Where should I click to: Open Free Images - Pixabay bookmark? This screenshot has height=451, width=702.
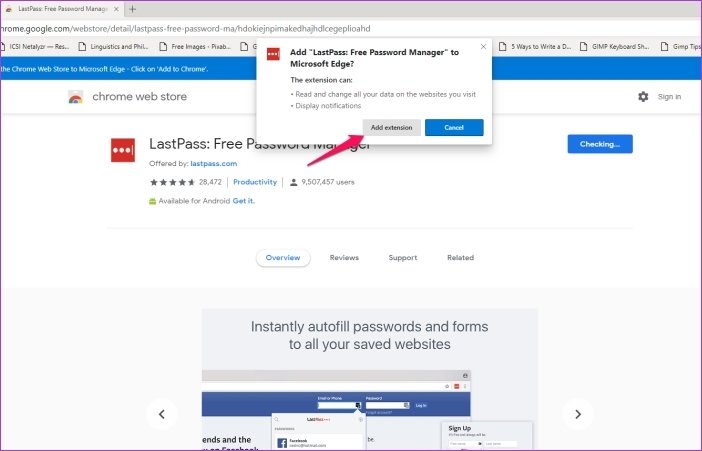pyautogui.click(x=195, y=47)
